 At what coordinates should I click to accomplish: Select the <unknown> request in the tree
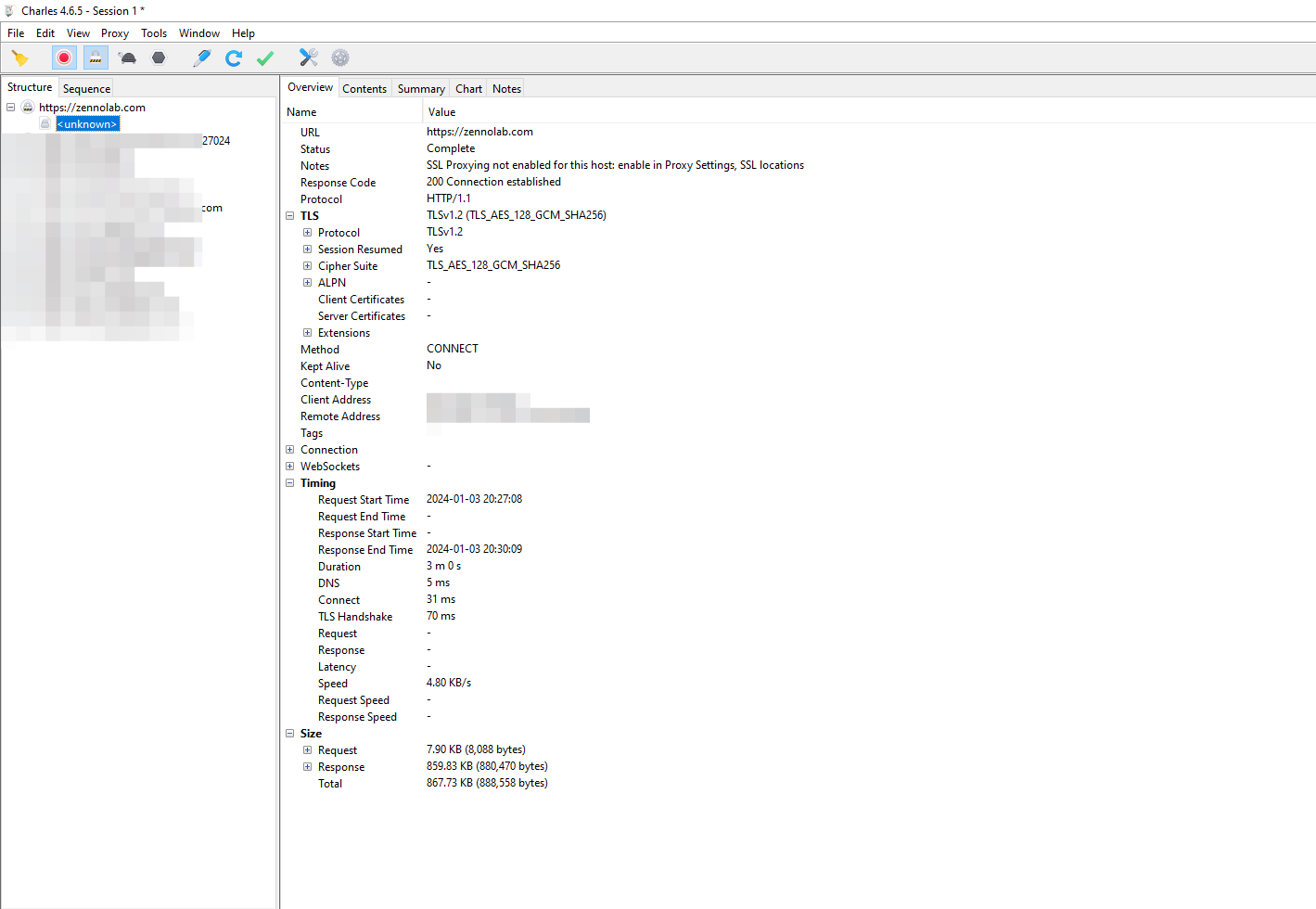pos(87,124)
